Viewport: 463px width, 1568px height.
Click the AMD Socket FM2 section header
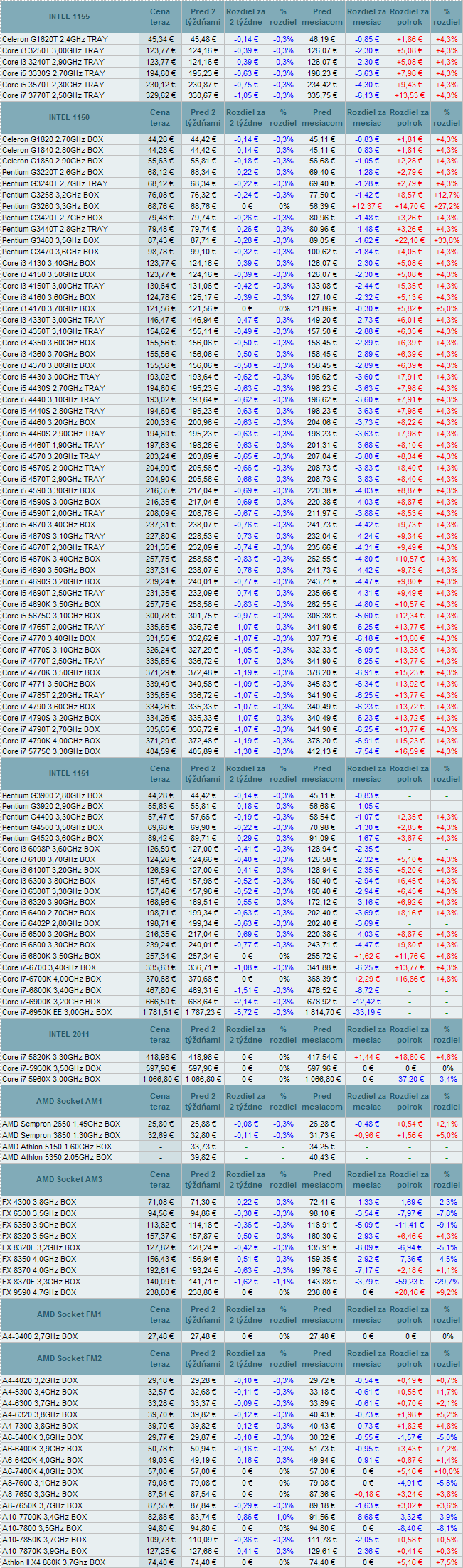coord(70,1358)
